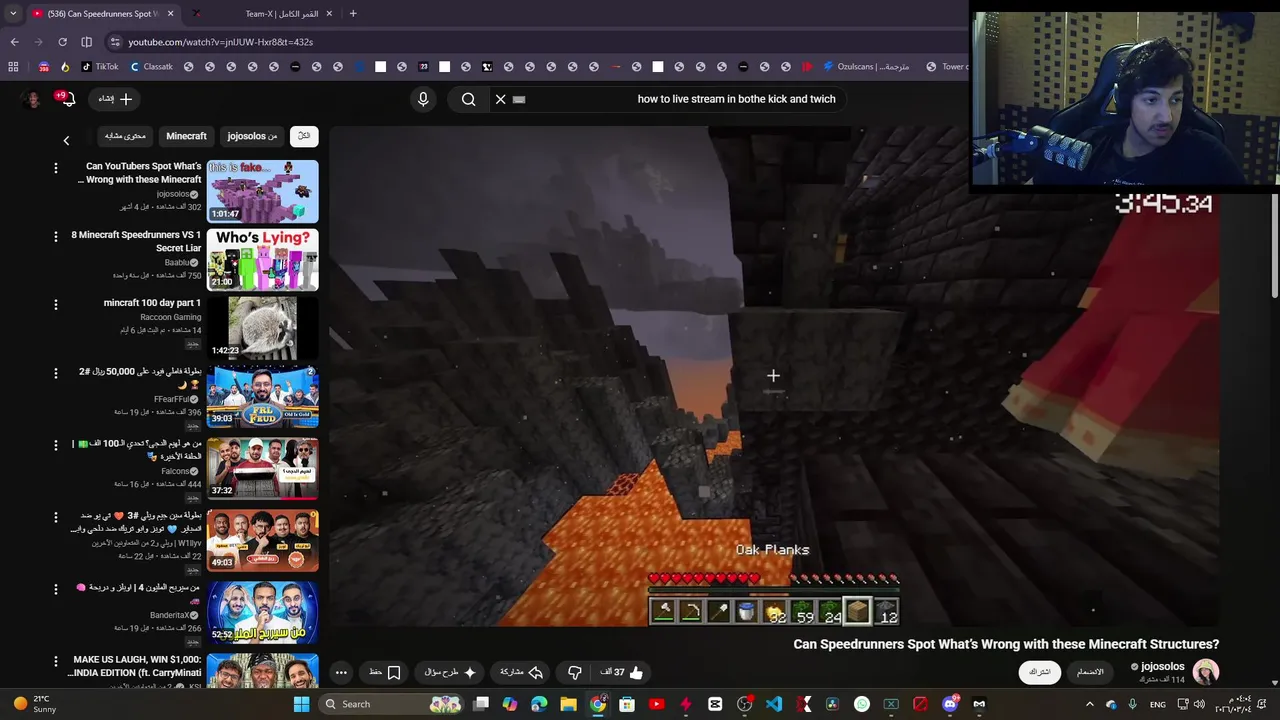Open the browser side panel icon
Viewport: 1280px width, 720px height.
point(86,42)
